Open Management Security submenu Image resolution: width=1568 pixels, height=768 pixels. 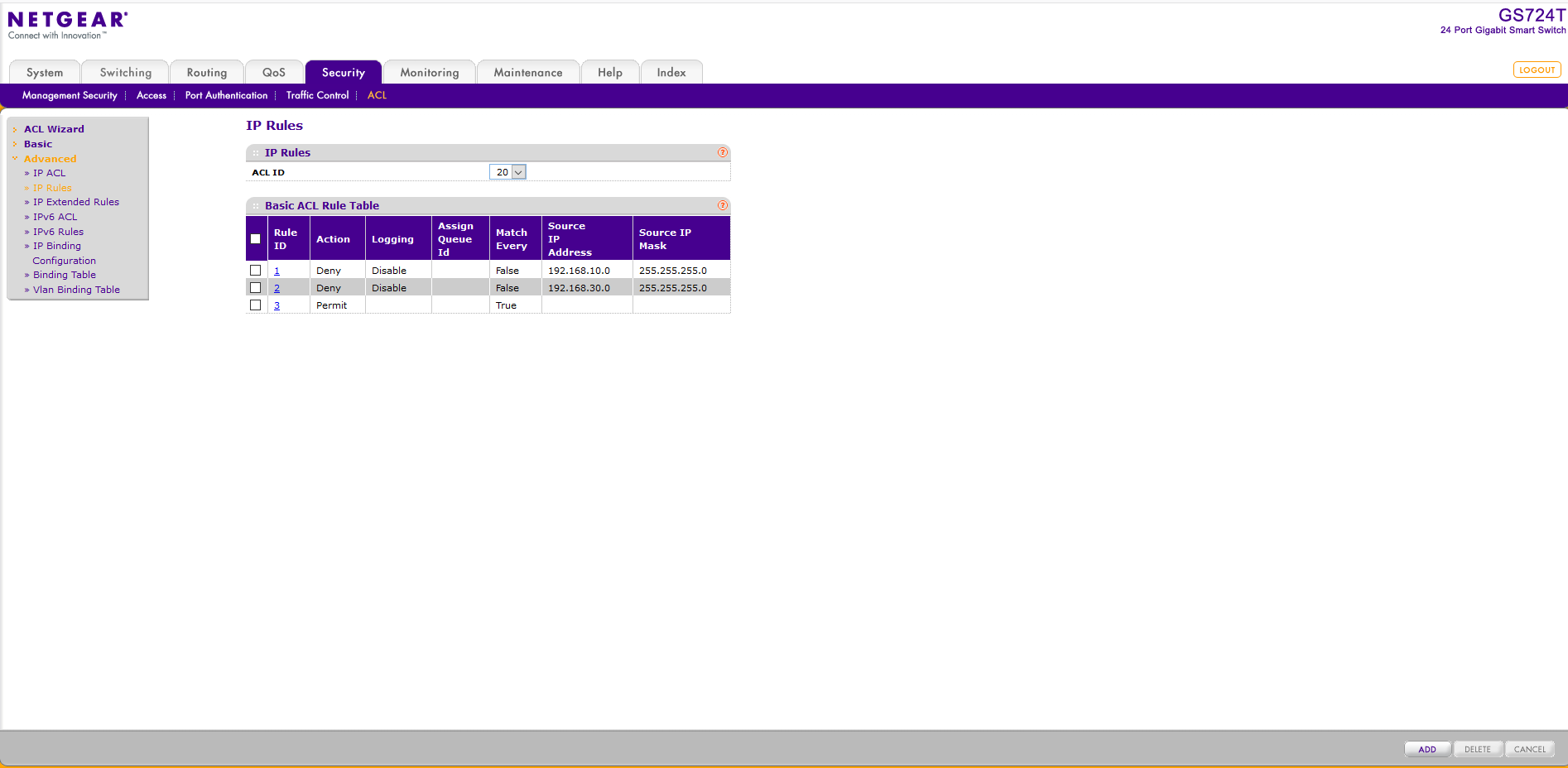pos(70,95)
